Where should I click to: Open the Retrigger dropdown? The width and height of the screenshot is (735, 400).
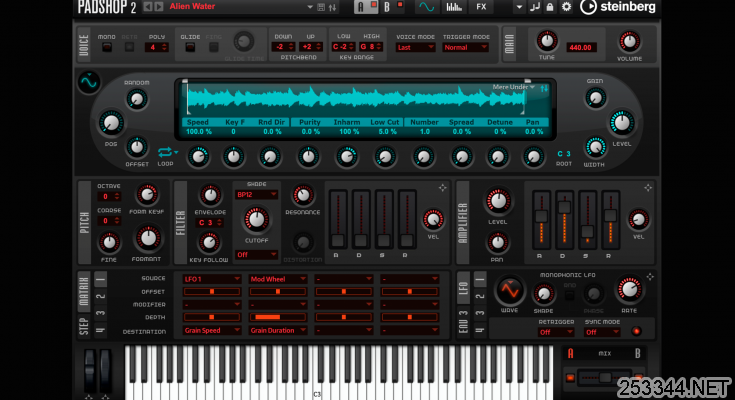tap(556, 332)
